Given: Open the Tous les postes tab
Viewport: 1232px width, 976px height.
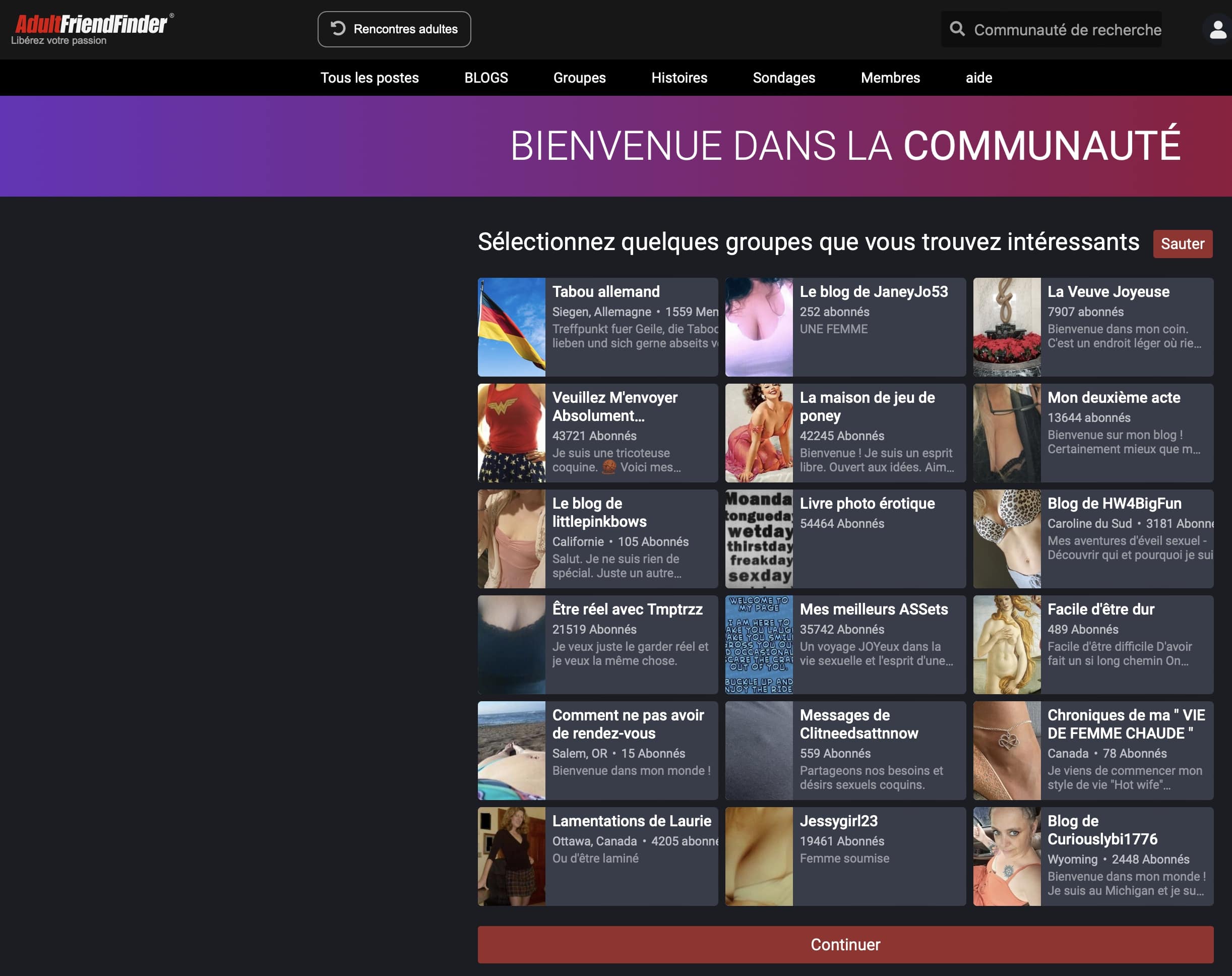Looking at the screenshot, I should (x=369, y=78).
